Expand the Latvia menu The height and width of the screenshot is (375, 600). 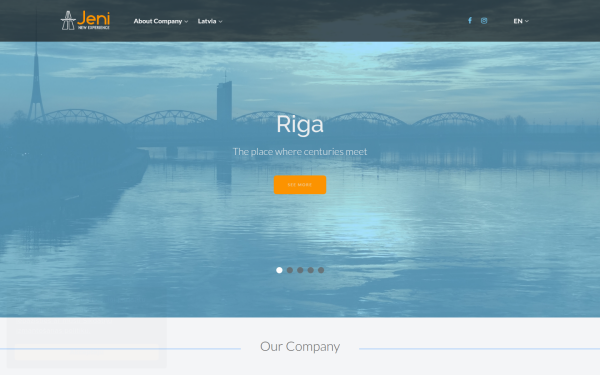pos(210,21)
